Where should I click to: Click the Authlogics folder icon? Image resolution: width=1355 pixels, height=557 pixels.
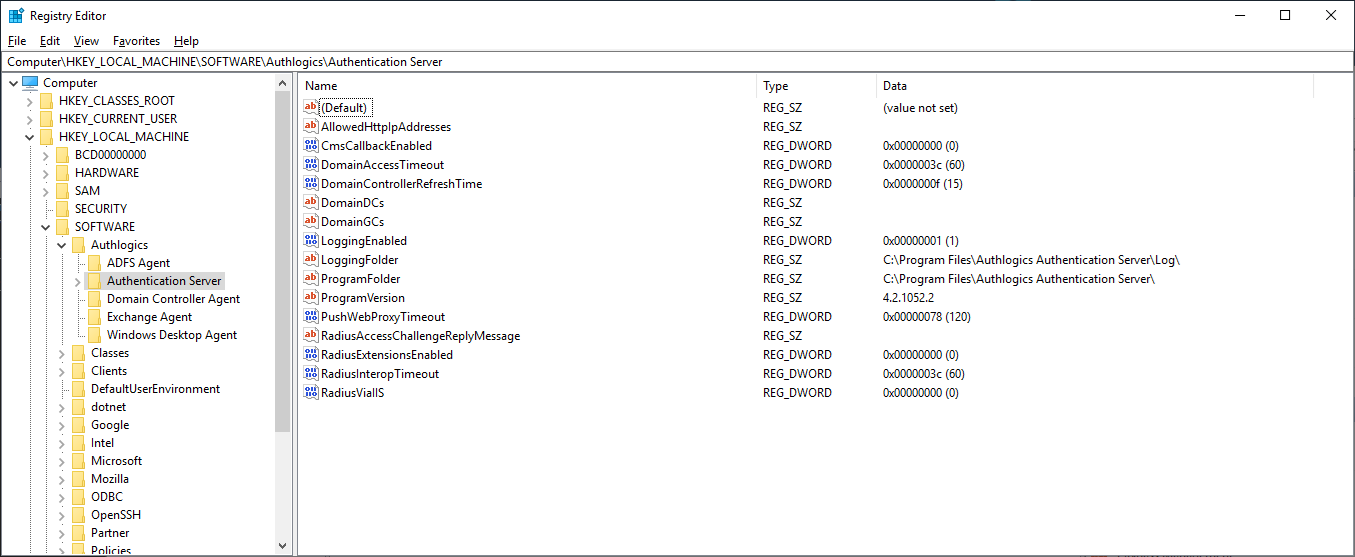point(78,245)
